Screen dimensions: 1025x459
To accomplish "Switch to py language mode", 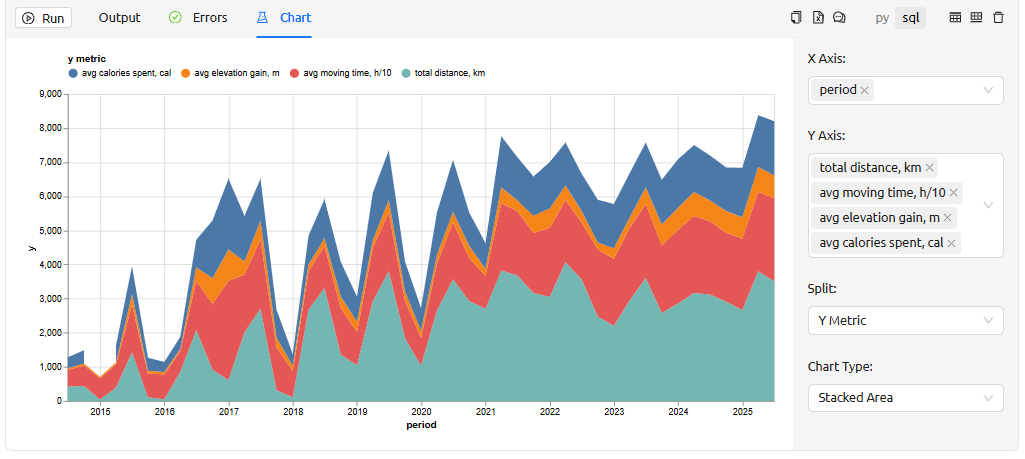I will point(882,18).
